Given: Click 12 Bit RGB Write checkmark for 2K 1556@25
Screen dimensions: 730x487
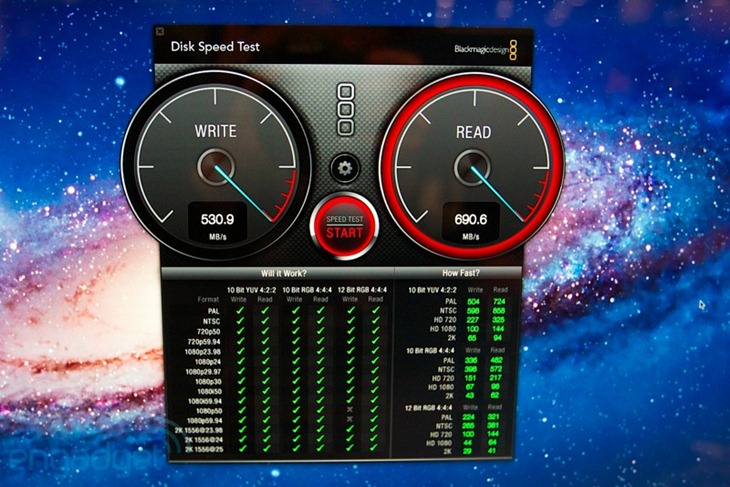Looking at the screenshot, I should click(350, 448).
